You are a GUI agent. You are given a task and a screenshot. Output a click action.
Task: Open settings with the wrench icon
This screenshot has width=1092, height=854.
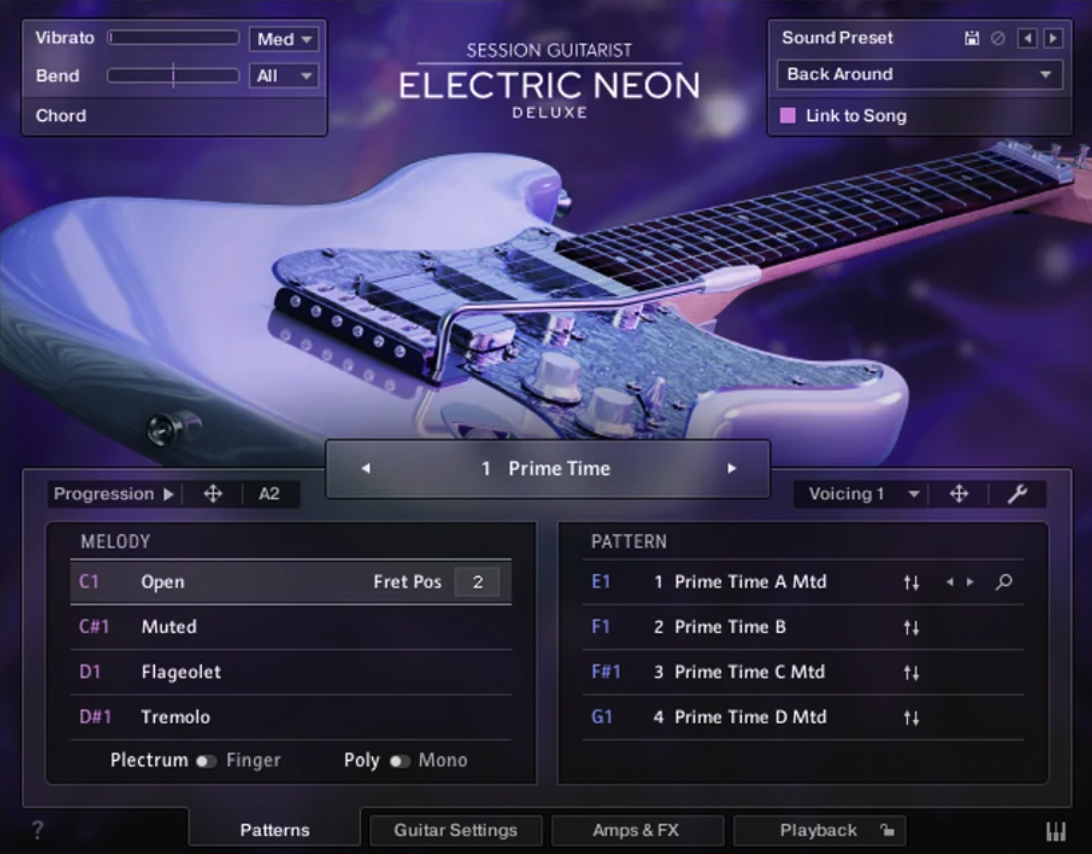point(1017,494)
